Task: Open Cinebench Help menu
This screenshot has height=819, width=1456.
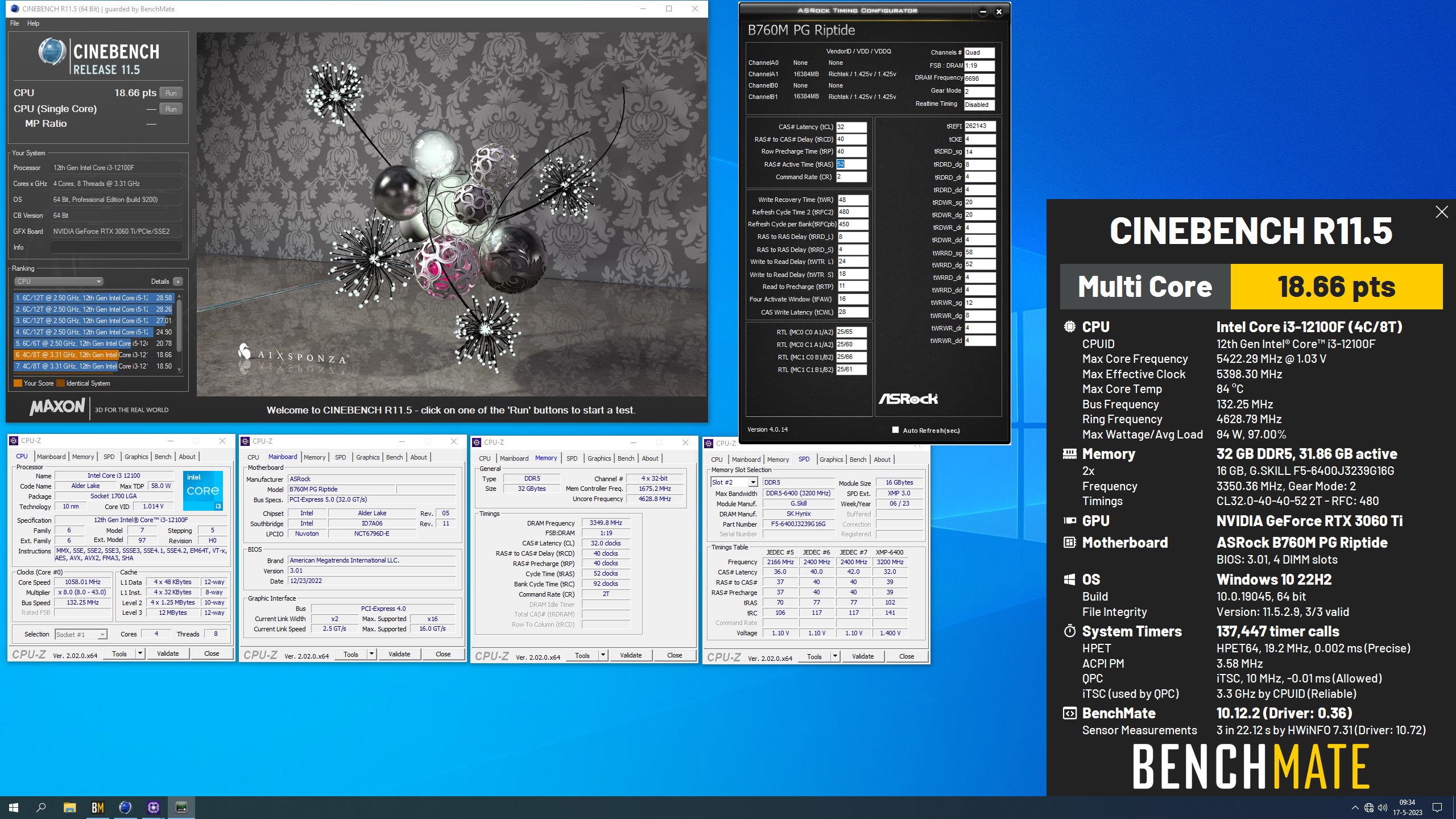Action: point(34,23)
